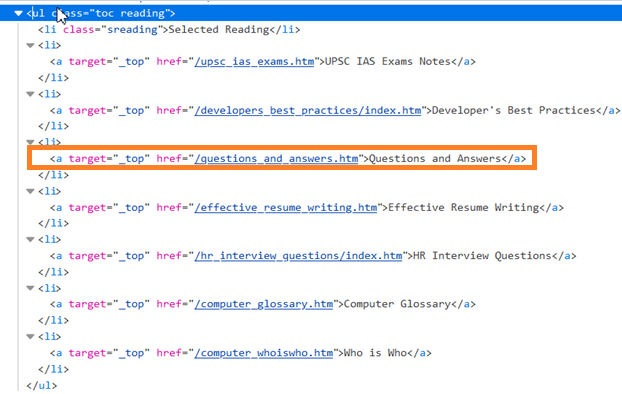Click the "Computer Glossary" anchor text
Image resolution: width=622 pixels, height=394 pixels.
[x=397, y=304]
